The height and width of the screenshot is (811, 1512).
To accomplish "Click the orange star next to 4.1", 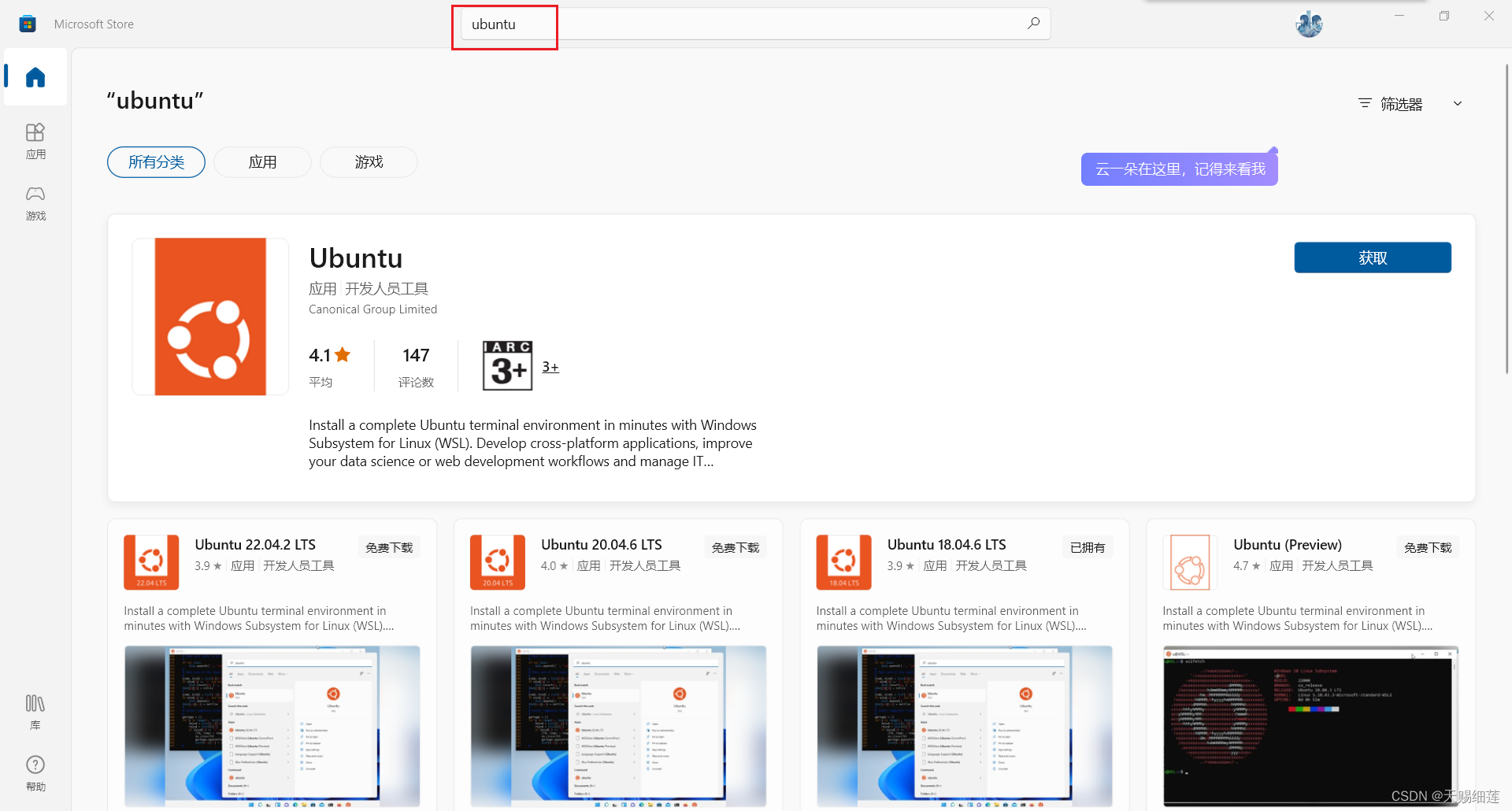I will click(x=343, y=355).
